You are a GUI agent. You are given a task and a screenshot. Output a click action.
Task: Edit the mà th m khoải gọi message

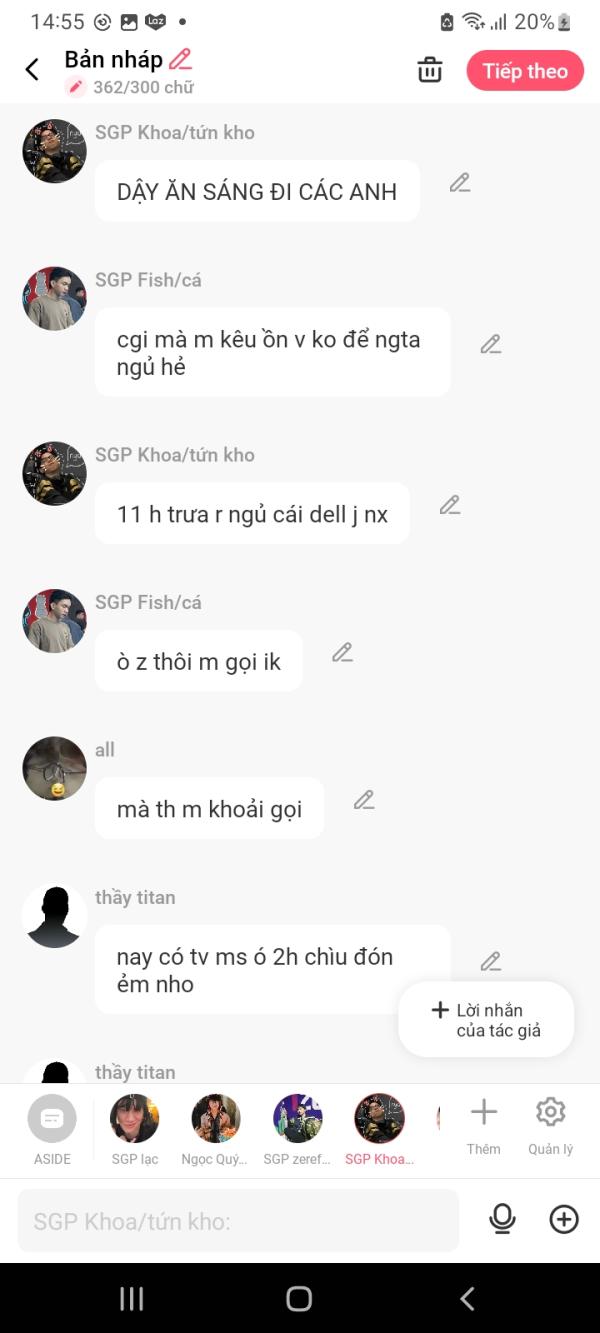tap(364, 800)
